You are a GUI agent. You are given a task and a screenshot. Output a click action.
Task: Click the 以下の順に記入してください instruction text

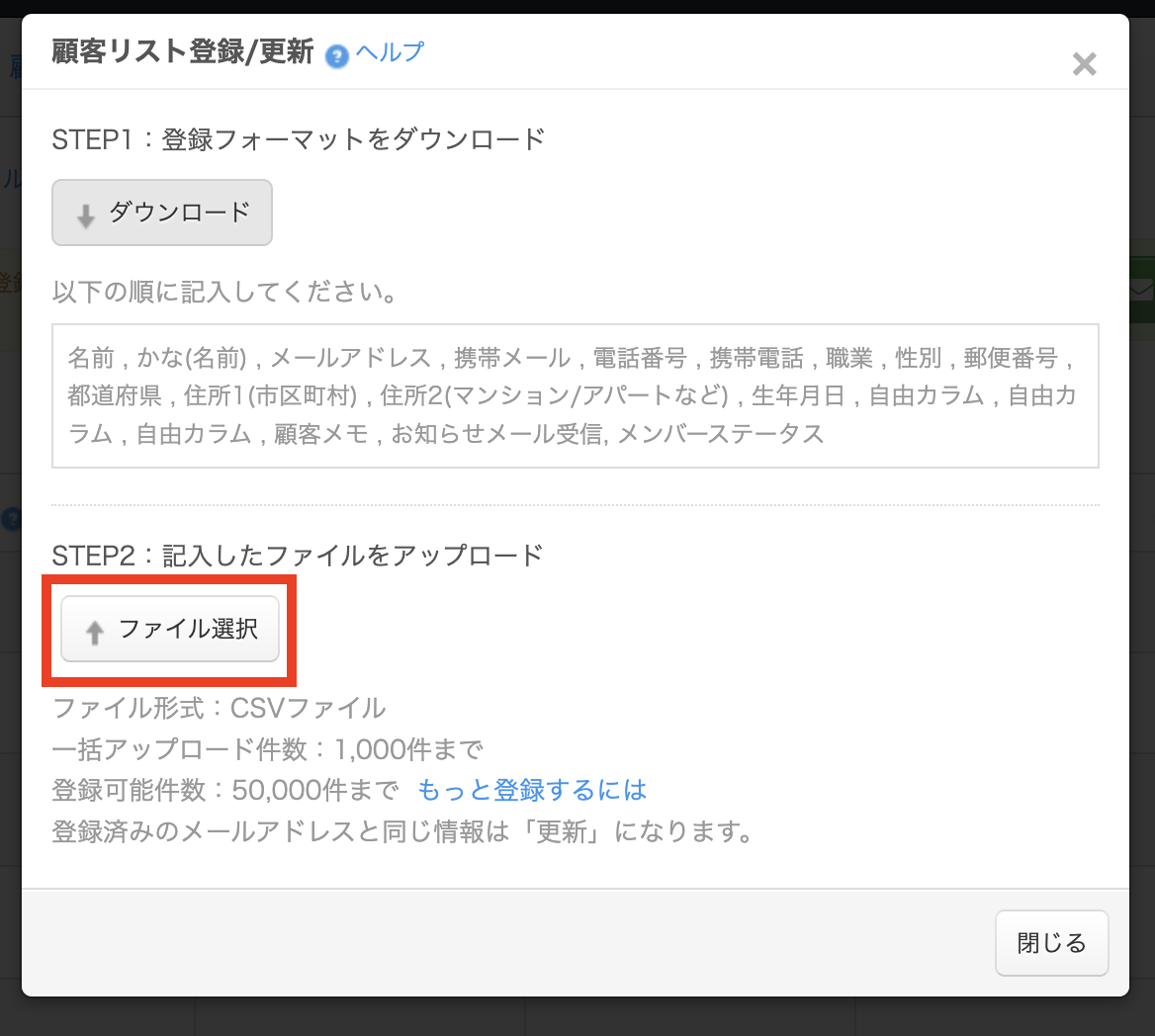click(225, 293)
